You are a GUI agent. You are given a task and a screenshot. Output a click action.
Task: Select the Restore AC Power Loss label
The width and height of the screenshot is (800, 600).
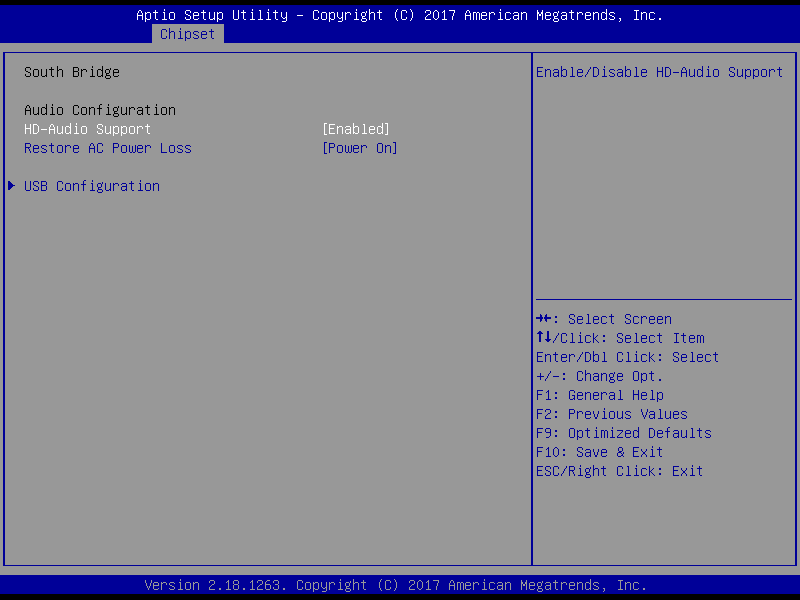click(107, 148)
